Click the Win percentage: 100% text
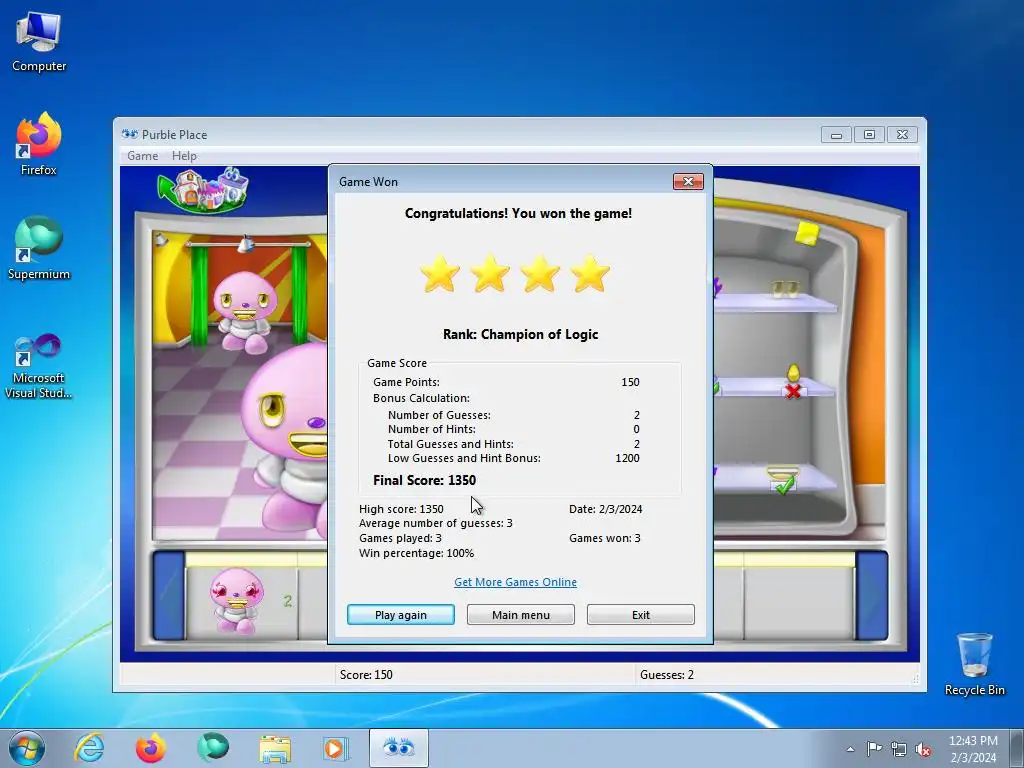The width and height of the screenshot is (1024, 768). click(x=417, y=553)
